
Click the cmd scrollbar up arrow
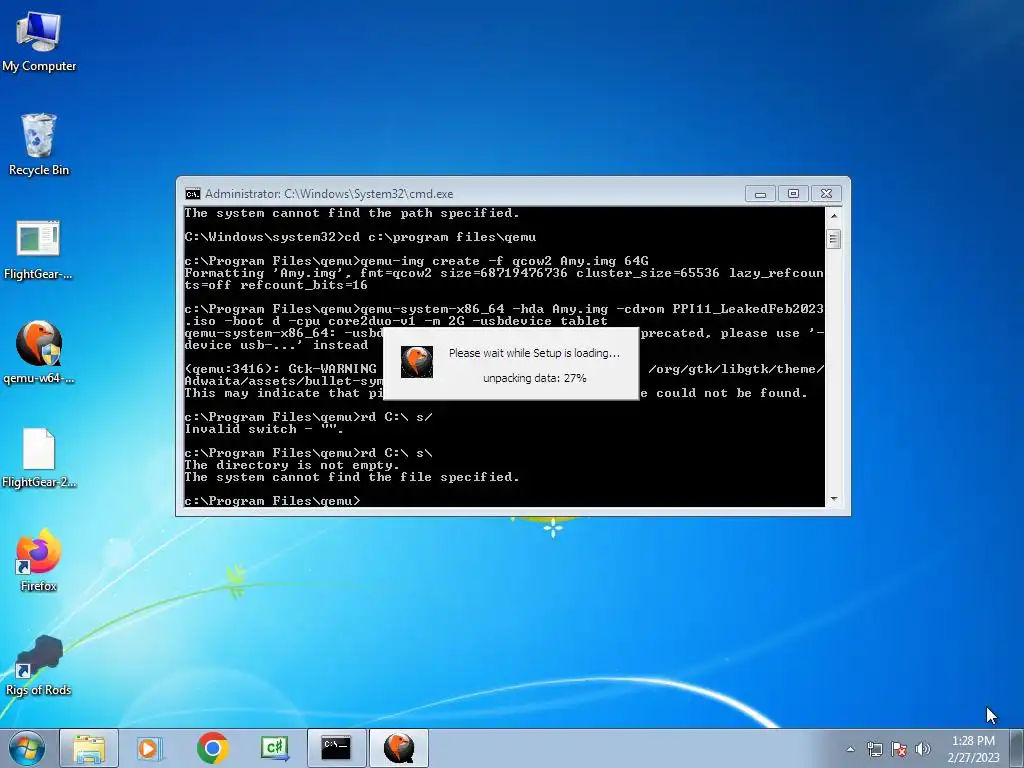[x=833, y=216]
